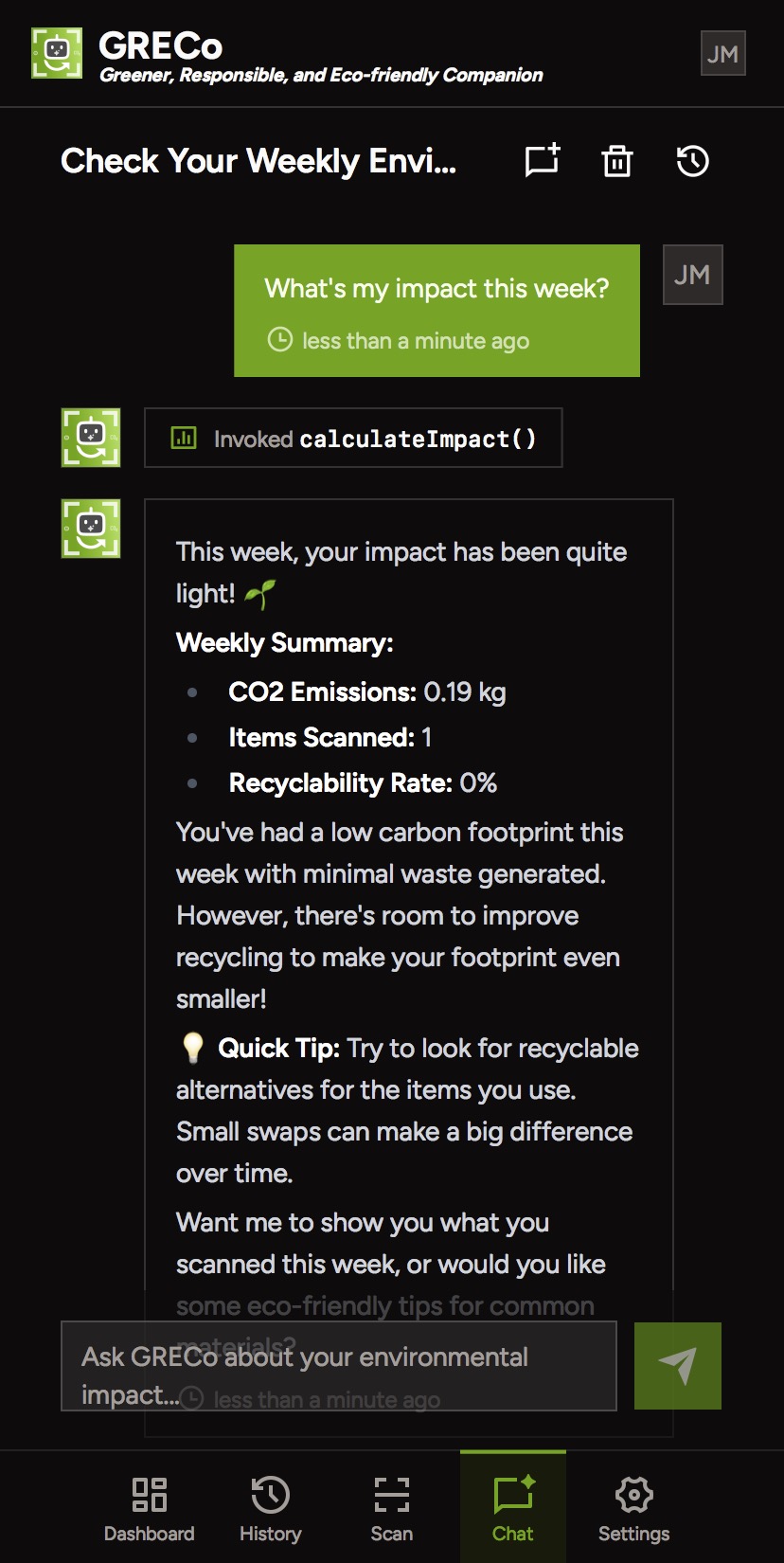Click the "What's my impact this week?" message
Image resolution: width=784 pixels, height=1563 pixels.
click(437, 289)
